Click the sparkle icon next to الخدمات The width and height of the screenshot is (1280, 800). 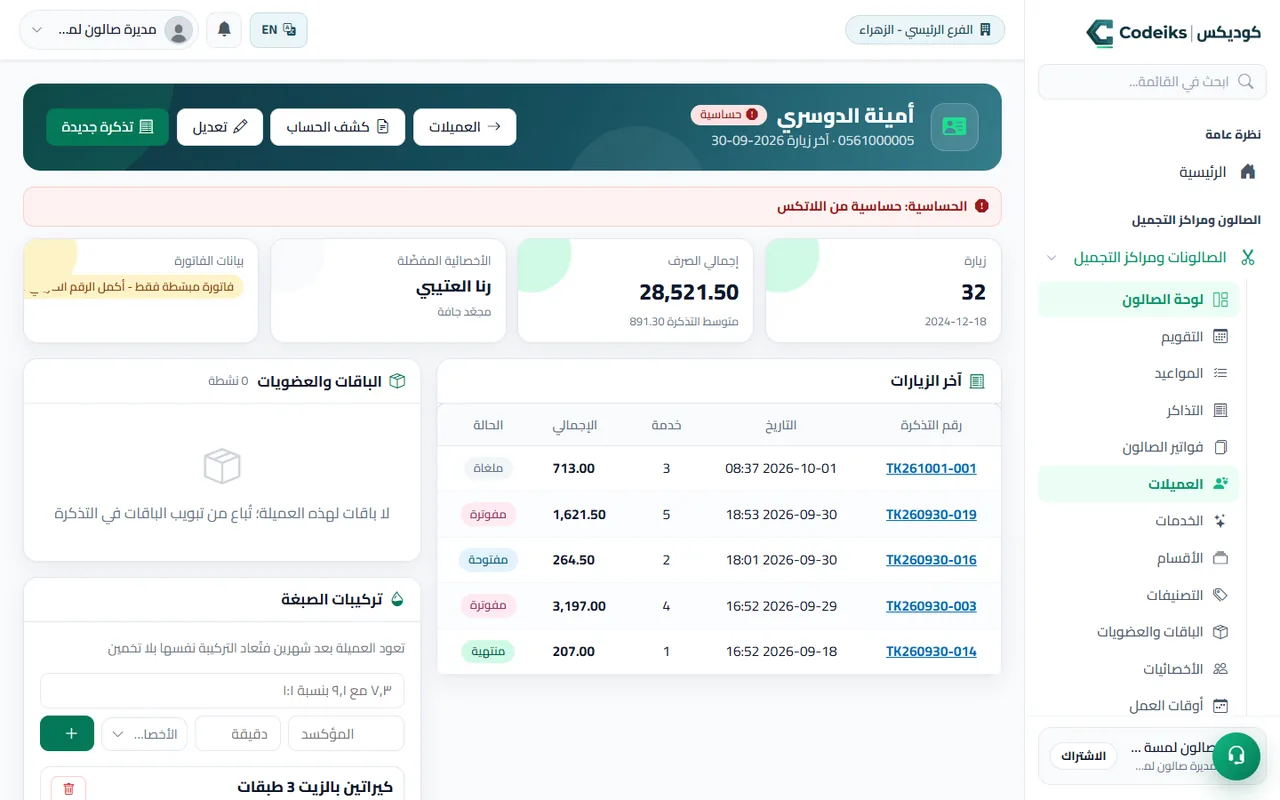point(1220,521)
